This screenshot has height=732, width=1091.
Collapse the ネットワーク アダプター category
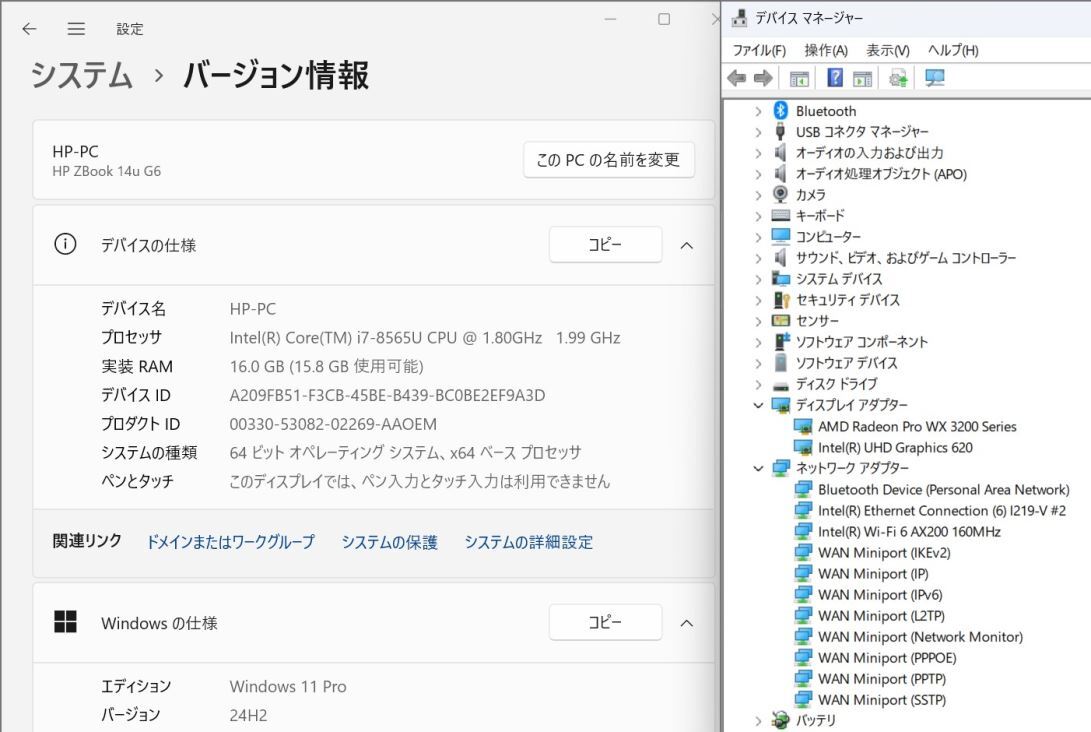[x=758, y=468]
